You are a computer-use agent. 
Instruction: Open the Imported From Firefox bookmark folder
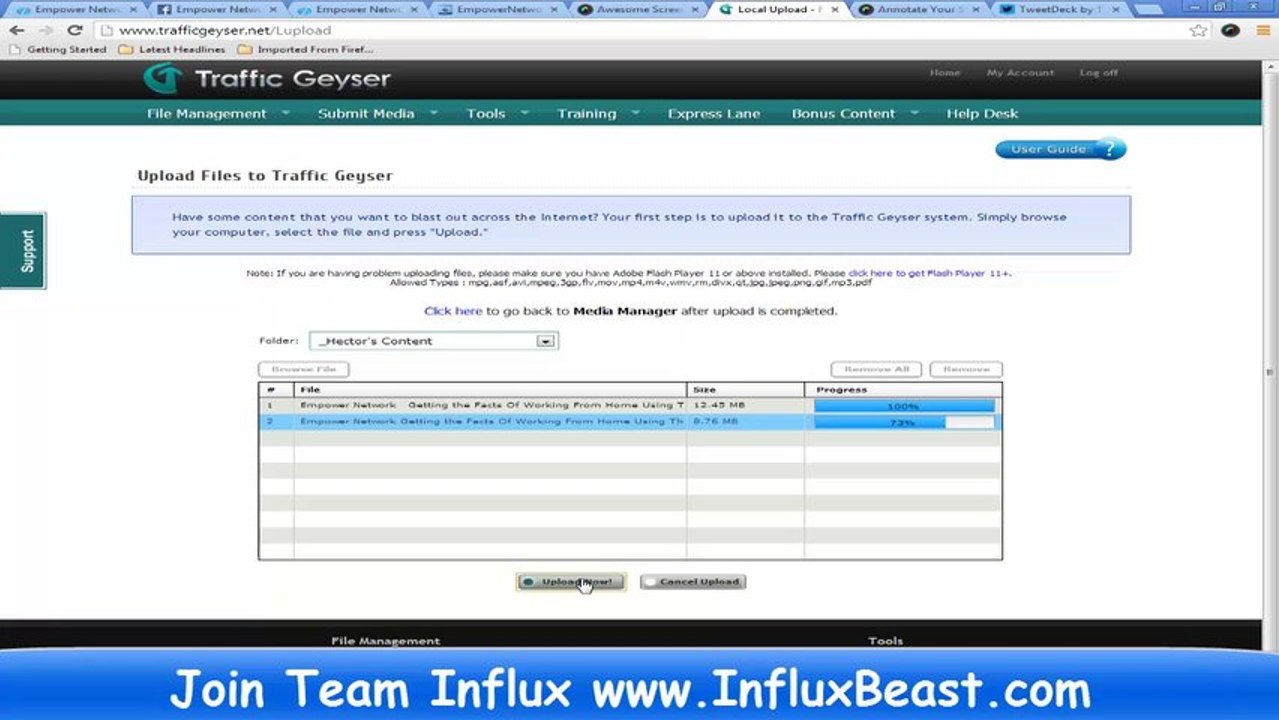tap(305, 49)
